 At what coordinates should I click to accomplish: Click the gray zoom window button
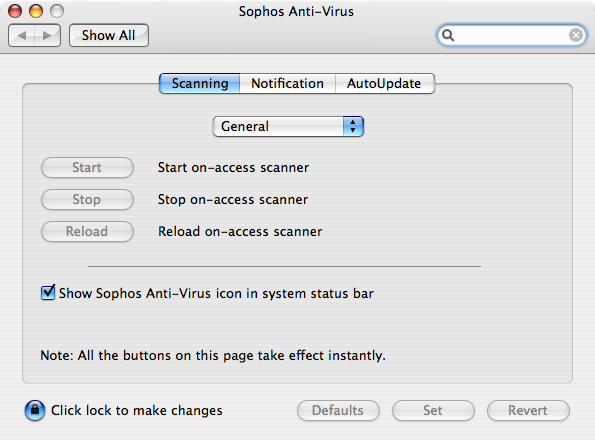tap(57, 11)
